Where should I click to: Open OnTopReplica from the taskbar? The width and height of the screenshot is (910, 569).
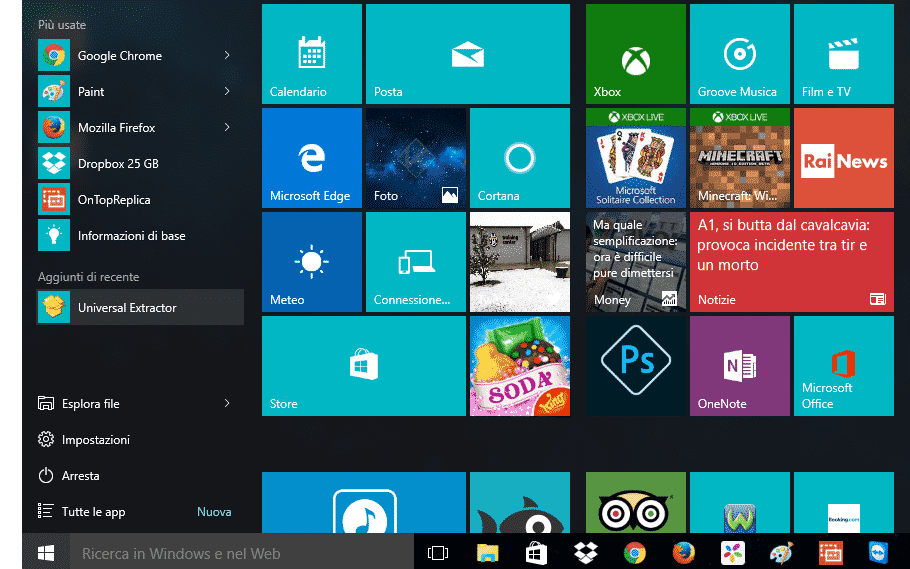click(830, 553)
